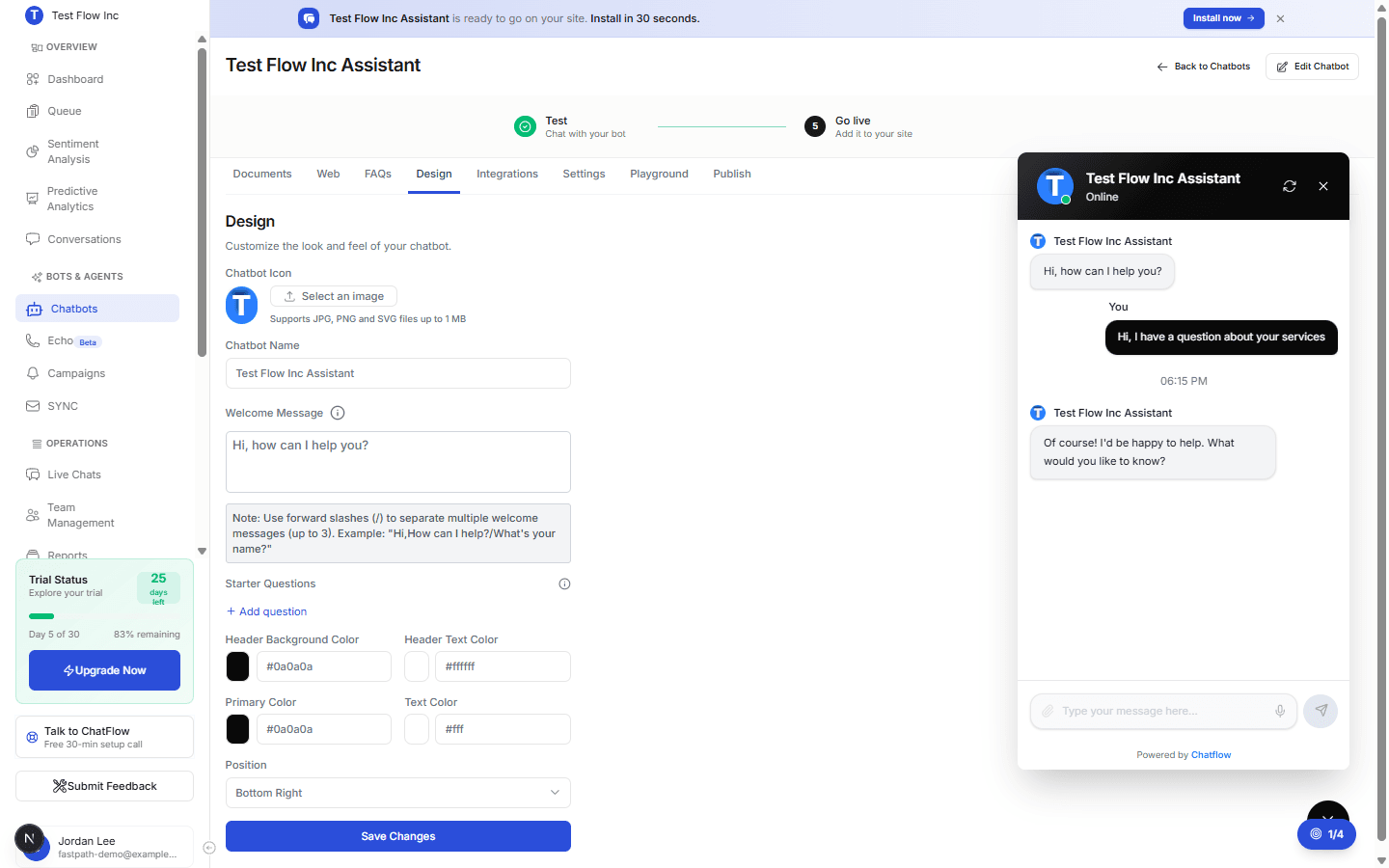Open the Position dropdown

pos(397,793)
